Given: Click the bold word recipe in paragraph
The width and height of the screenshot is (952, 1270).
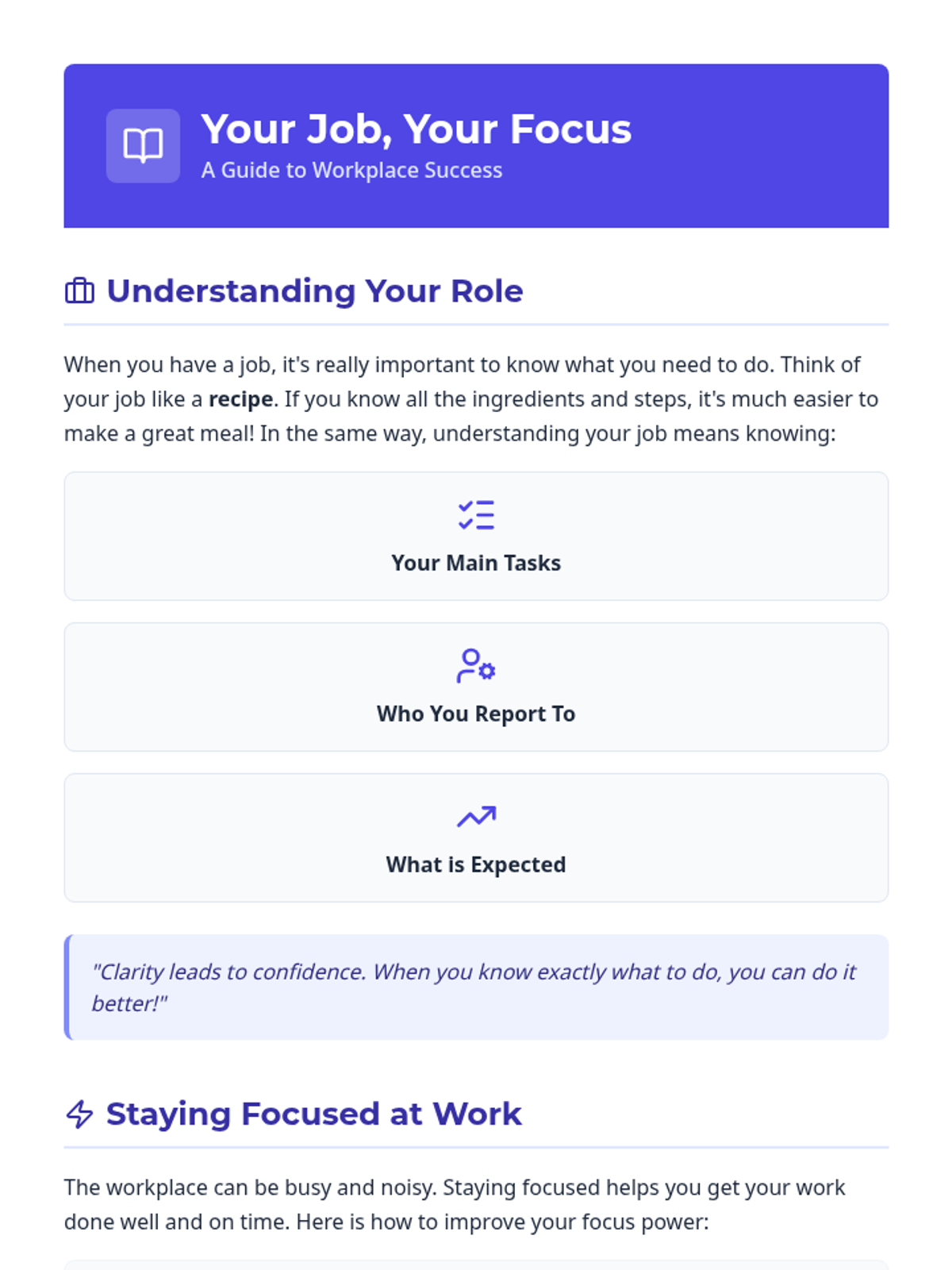Looking at the screenshot, I should tap(240, 399).
